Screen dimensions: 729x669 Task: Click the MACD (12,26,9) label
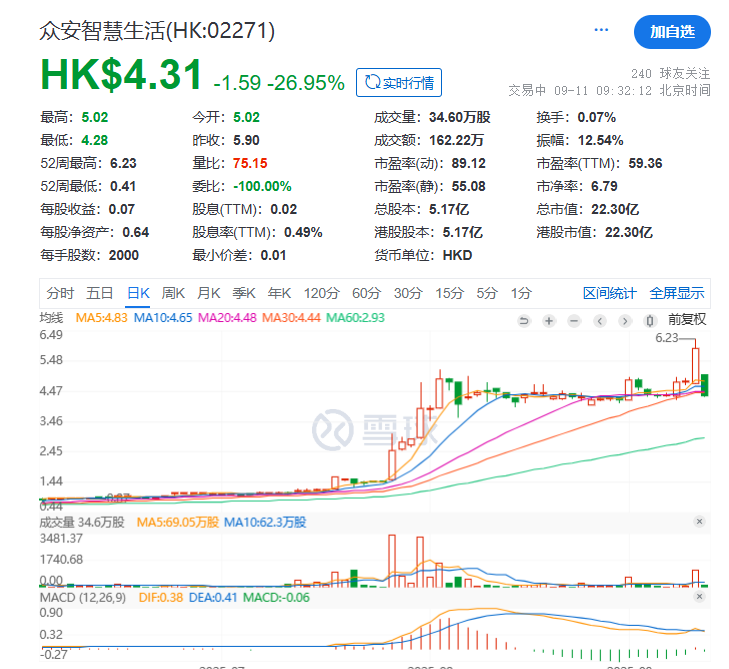(83, 597)
